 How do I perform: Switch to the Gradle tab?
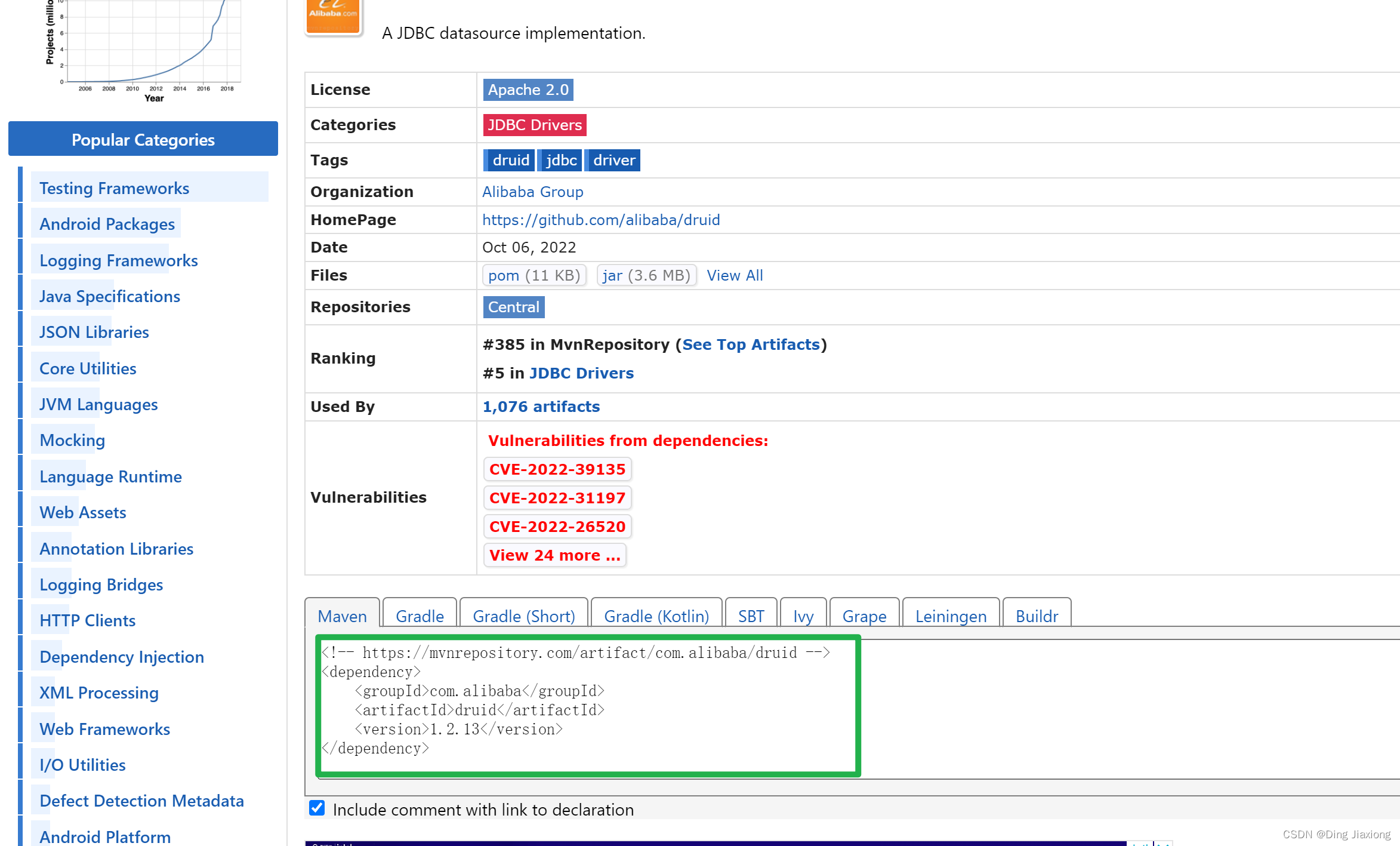click(x=420, y=616)
